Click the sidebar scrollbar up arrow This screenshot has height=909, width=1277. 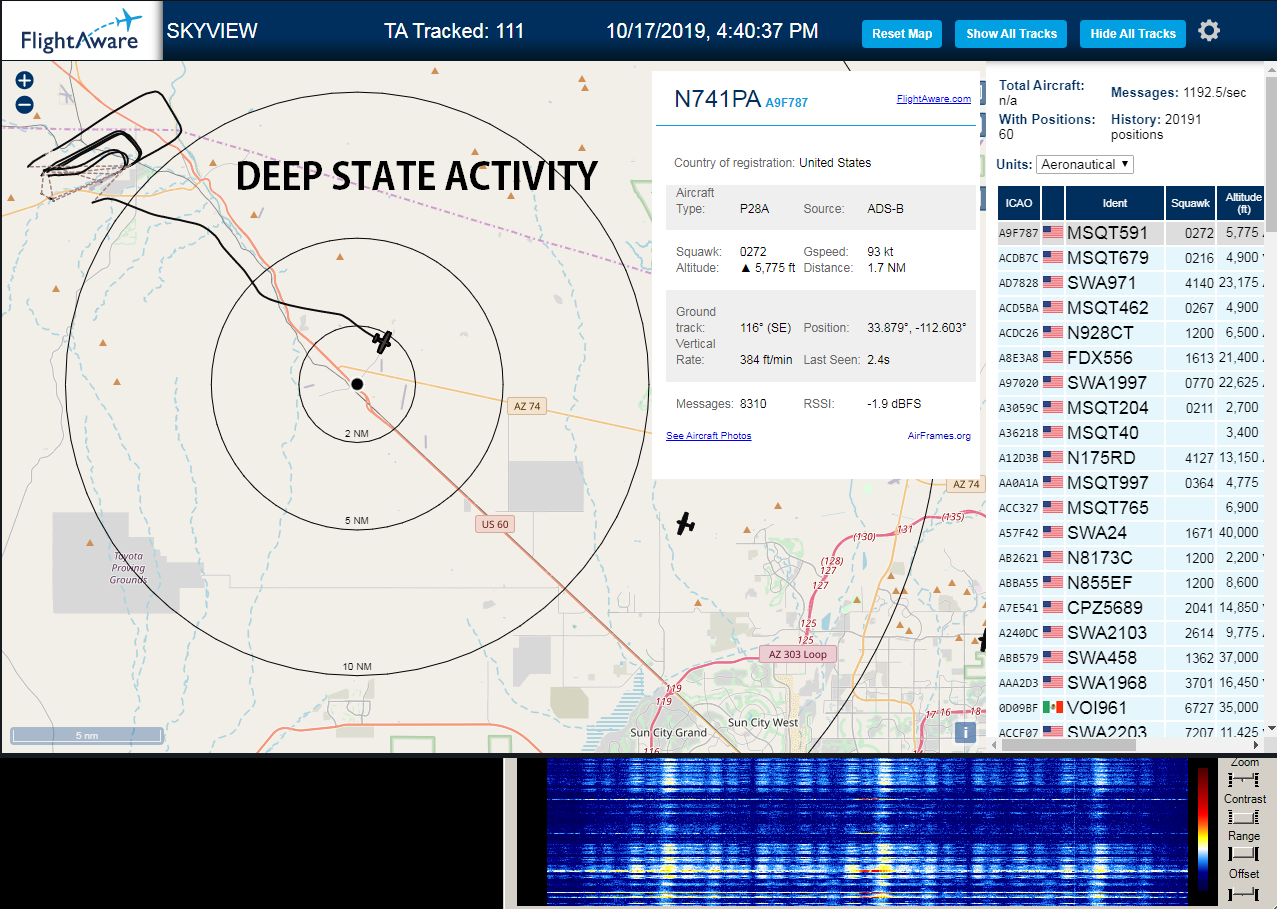pyautogui.click(x=1270, y=68)
